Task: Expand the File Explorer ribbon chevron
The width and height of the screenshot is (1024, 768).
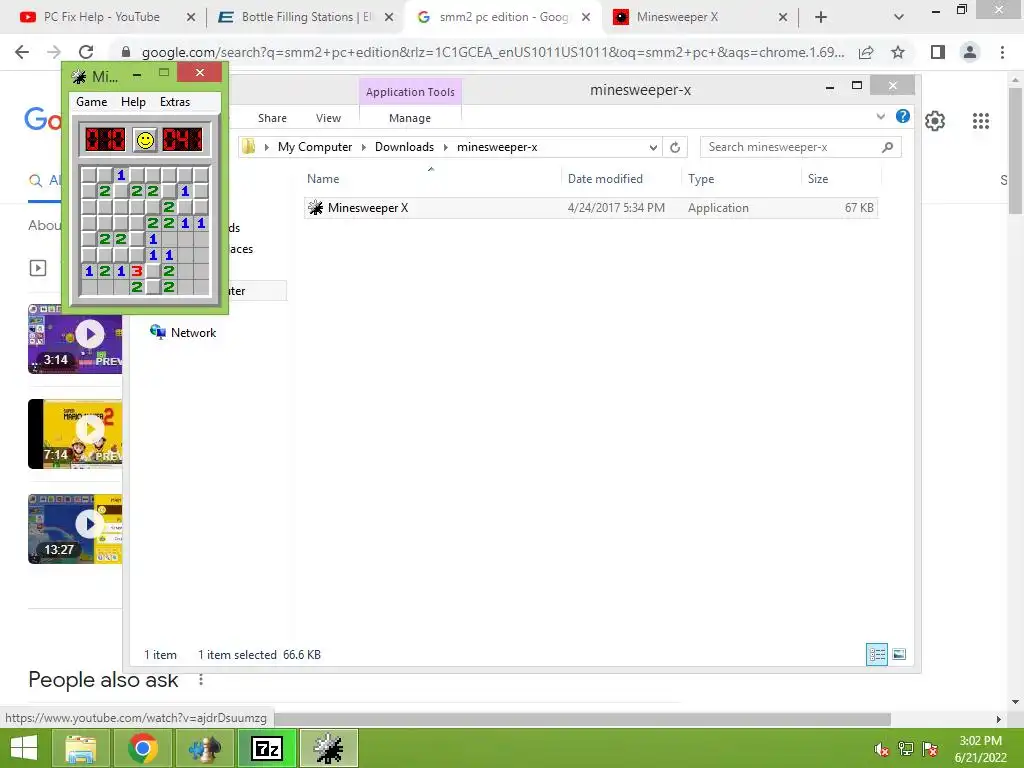Action: click(880, 116)
